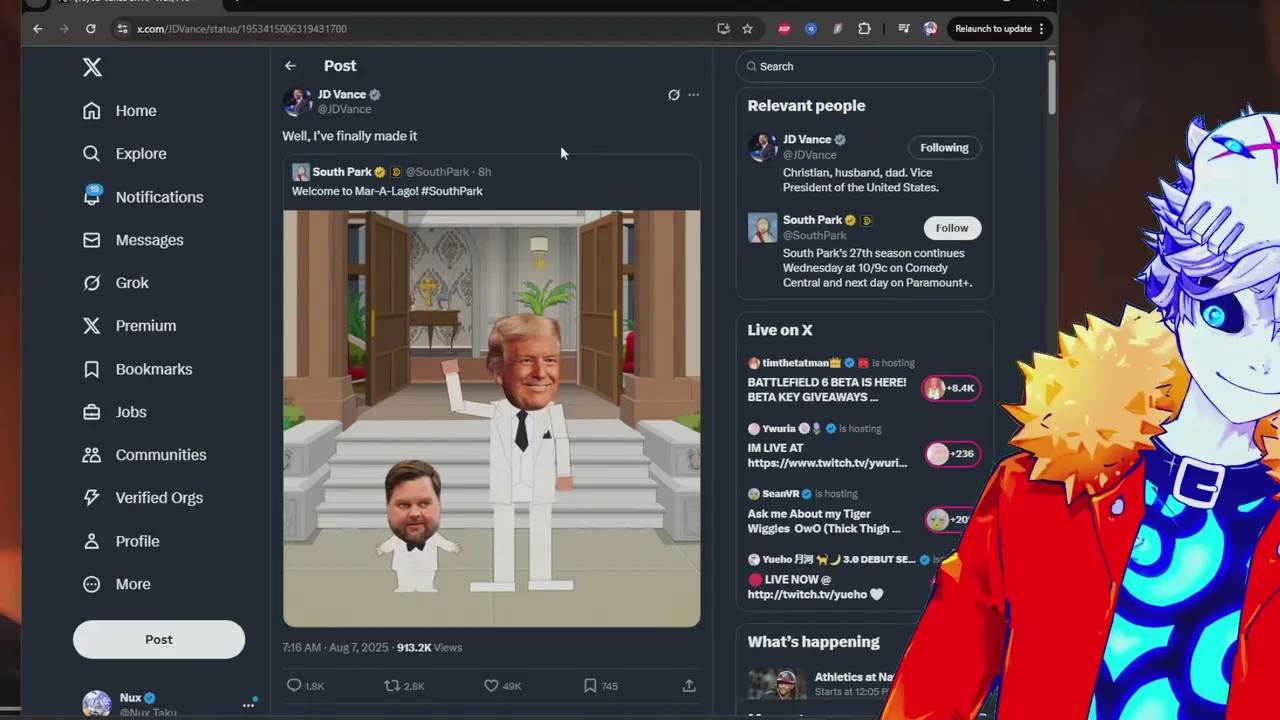Click the Verified Orgs lightning icon

(92, 498)
